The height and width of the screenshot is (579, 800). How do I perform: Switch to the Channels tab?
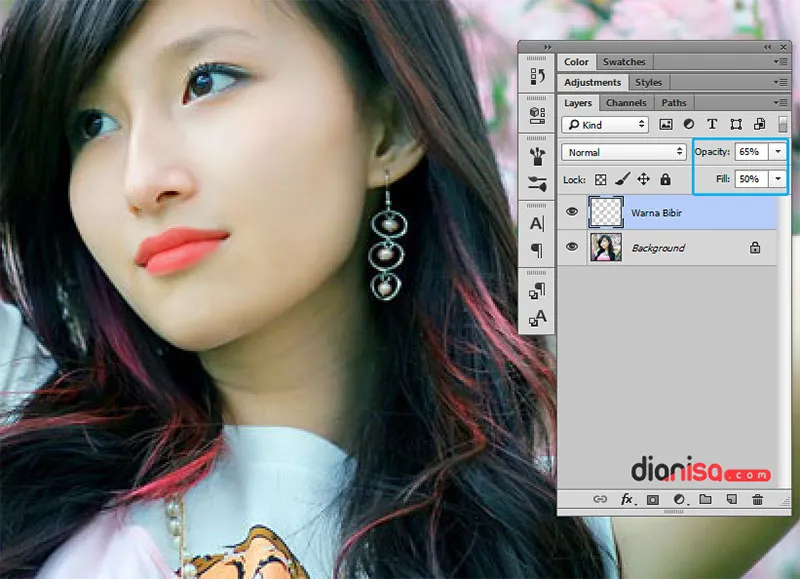pyautogui.click(x=626, y=102)
